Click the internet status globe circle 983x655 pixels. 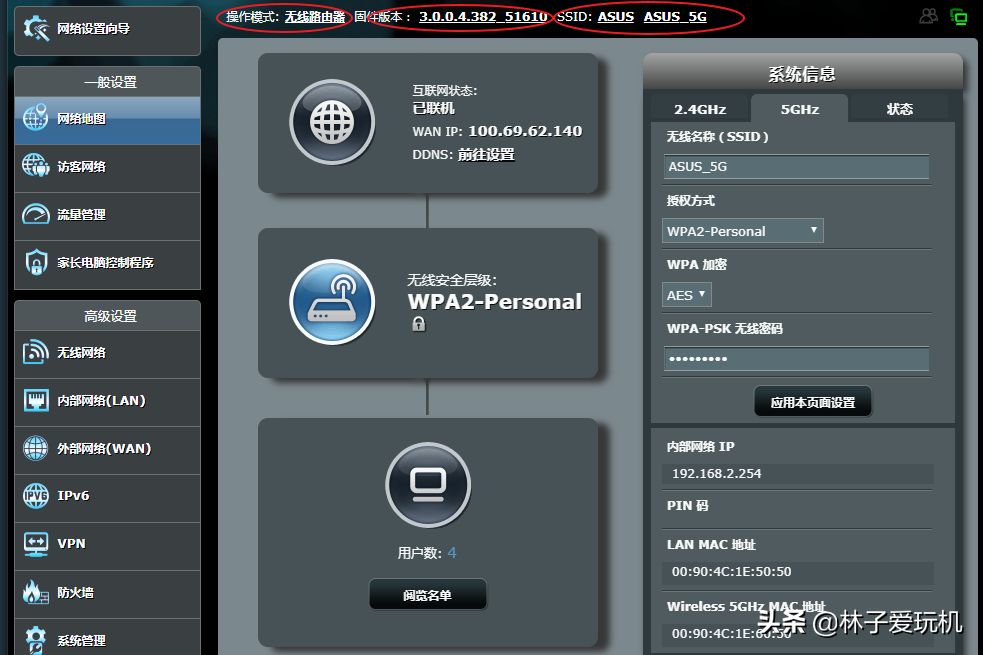pyautogui.click(x=332, y=122)
